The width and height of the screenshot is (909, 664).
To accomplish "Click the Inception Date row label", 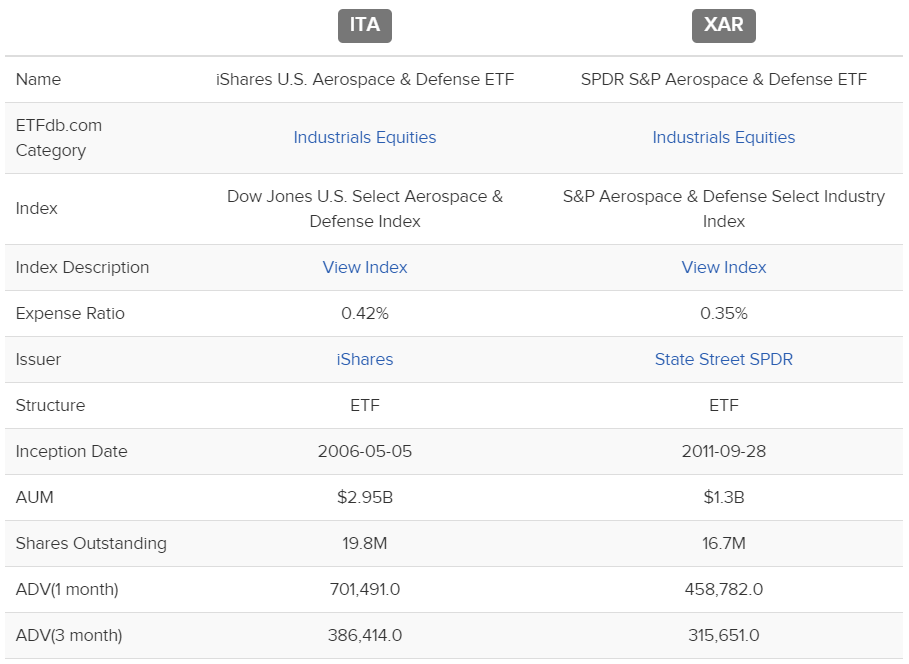I will tap(71, 452).
